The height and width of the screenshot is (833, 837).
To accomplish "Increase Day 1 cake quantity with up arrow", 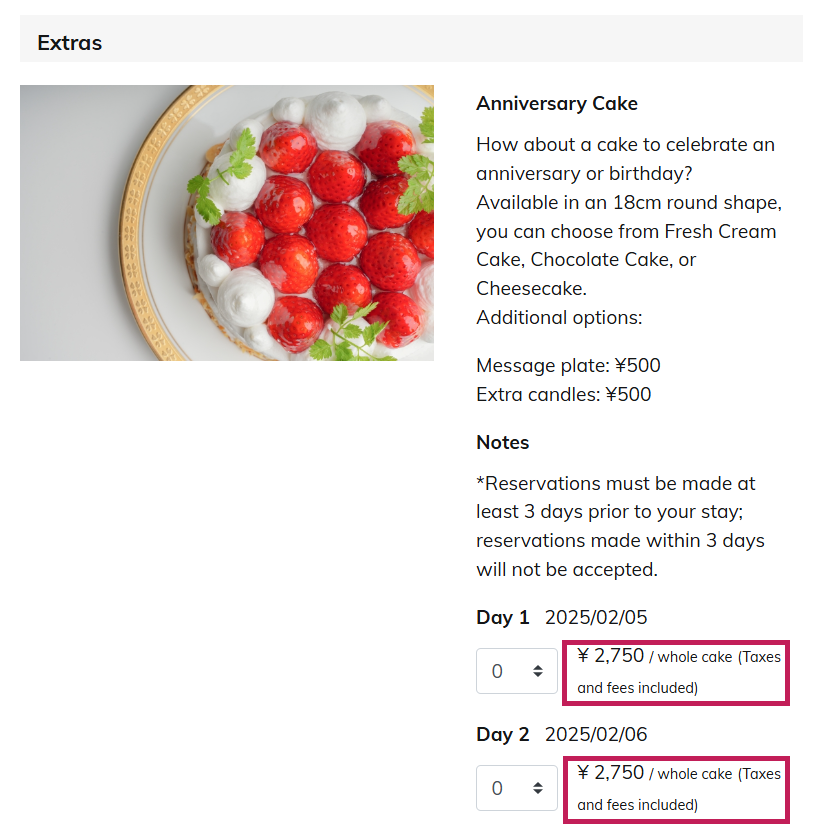I will pos(538,667).
